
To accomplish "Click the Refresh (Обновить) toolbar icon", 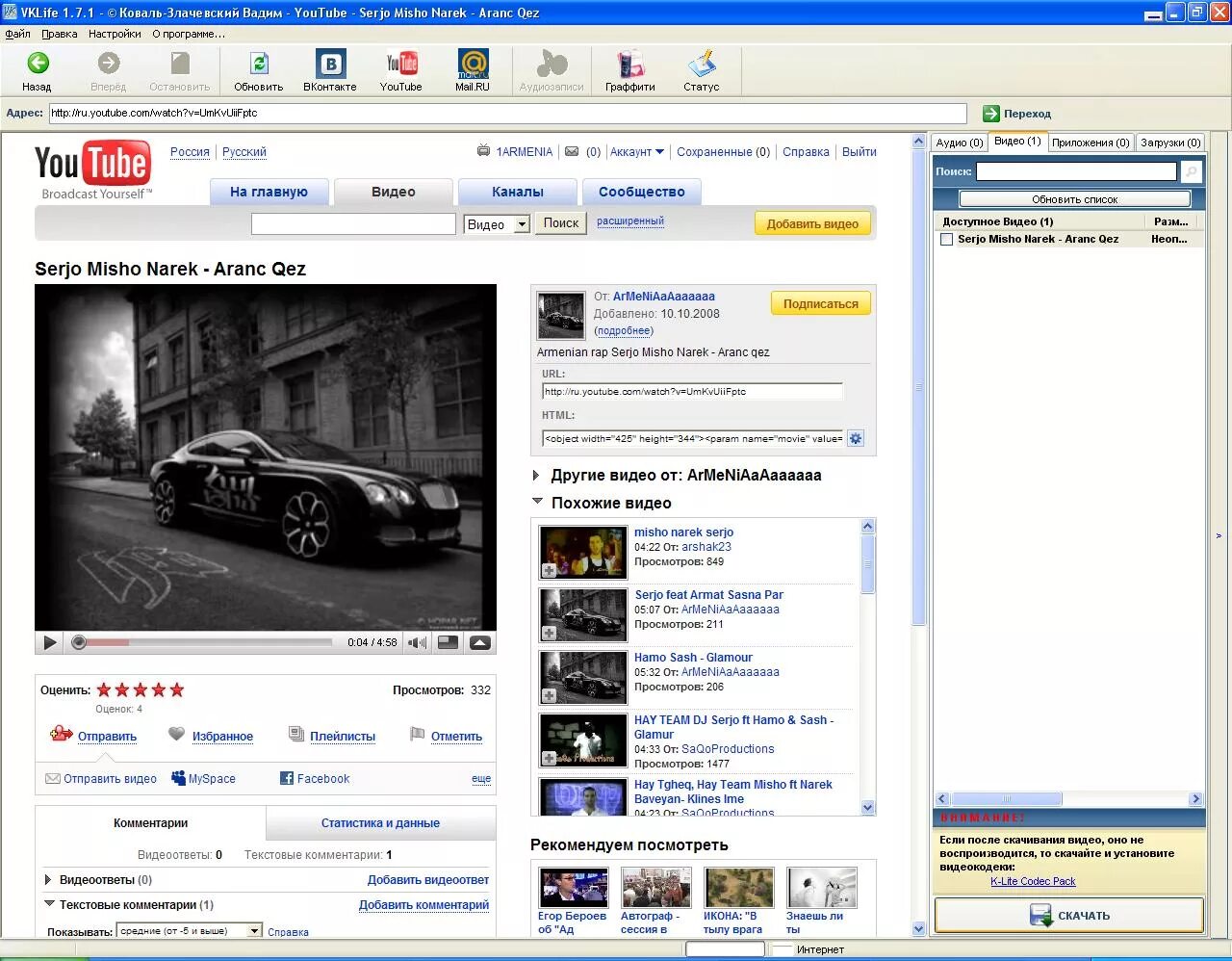I will (x=259, y=64).
